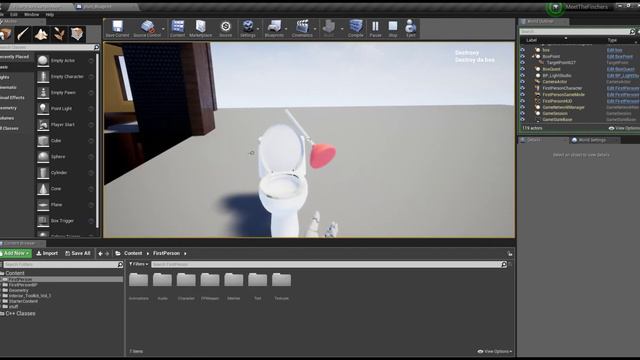This screenshot has height=360, width=640.
Task: Toggle visibility eye for FirstPersonGameMode
Action: pyautogui.click(x=522, y=94)
